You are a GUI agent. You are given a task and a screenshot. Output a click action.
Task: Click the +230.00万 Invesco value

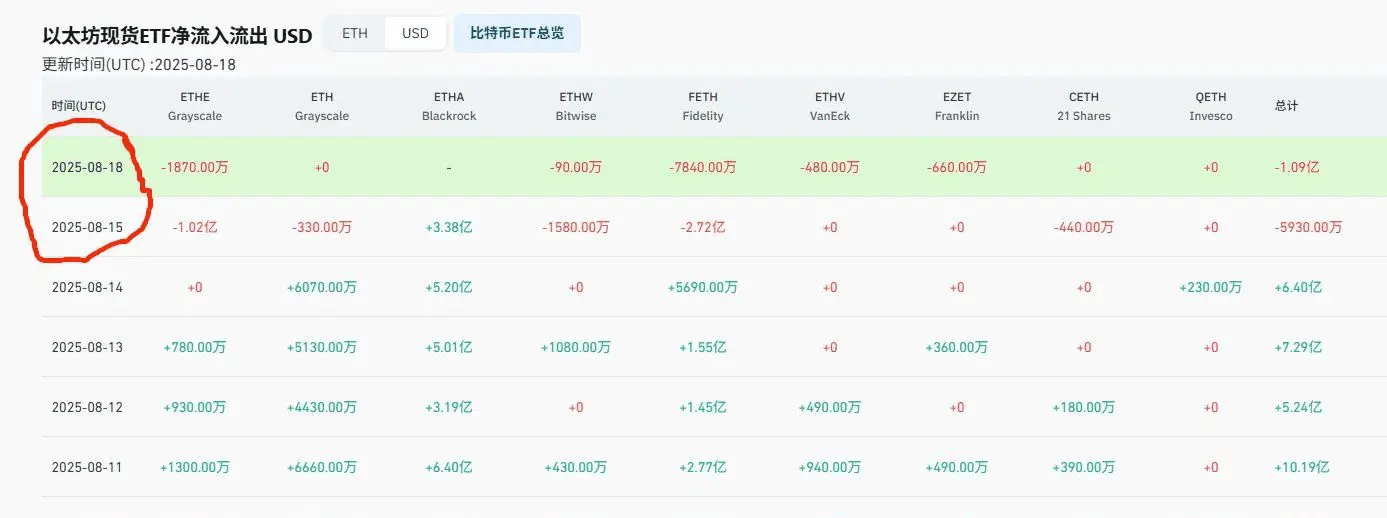click(x=1211, y=287)
